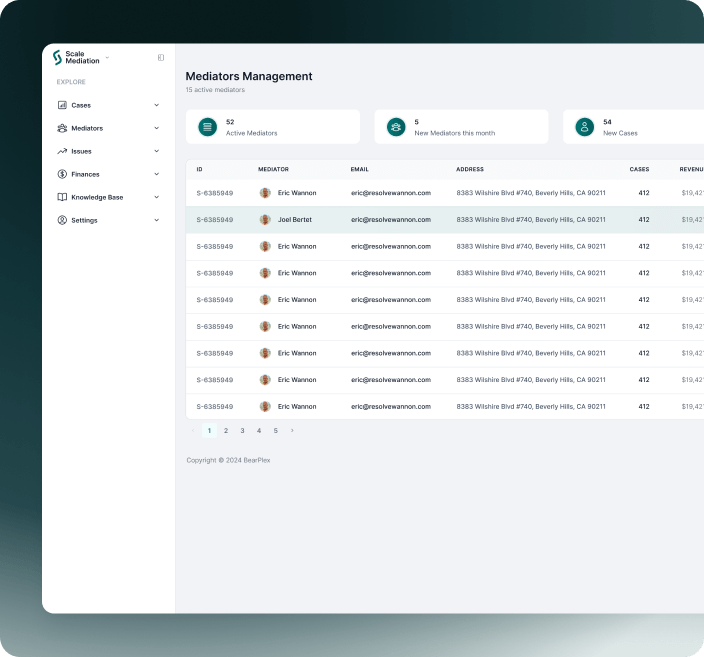
Task: Sort by the Cases column header
Action: 639,169
